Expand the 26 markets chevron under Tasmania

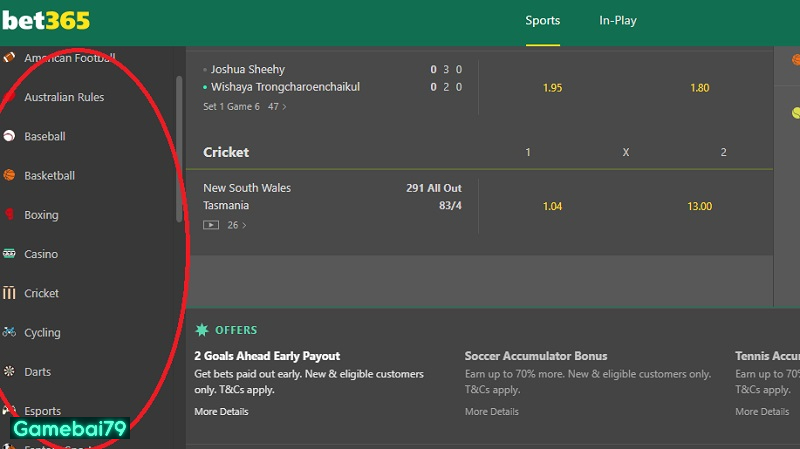tap(244, 226)
